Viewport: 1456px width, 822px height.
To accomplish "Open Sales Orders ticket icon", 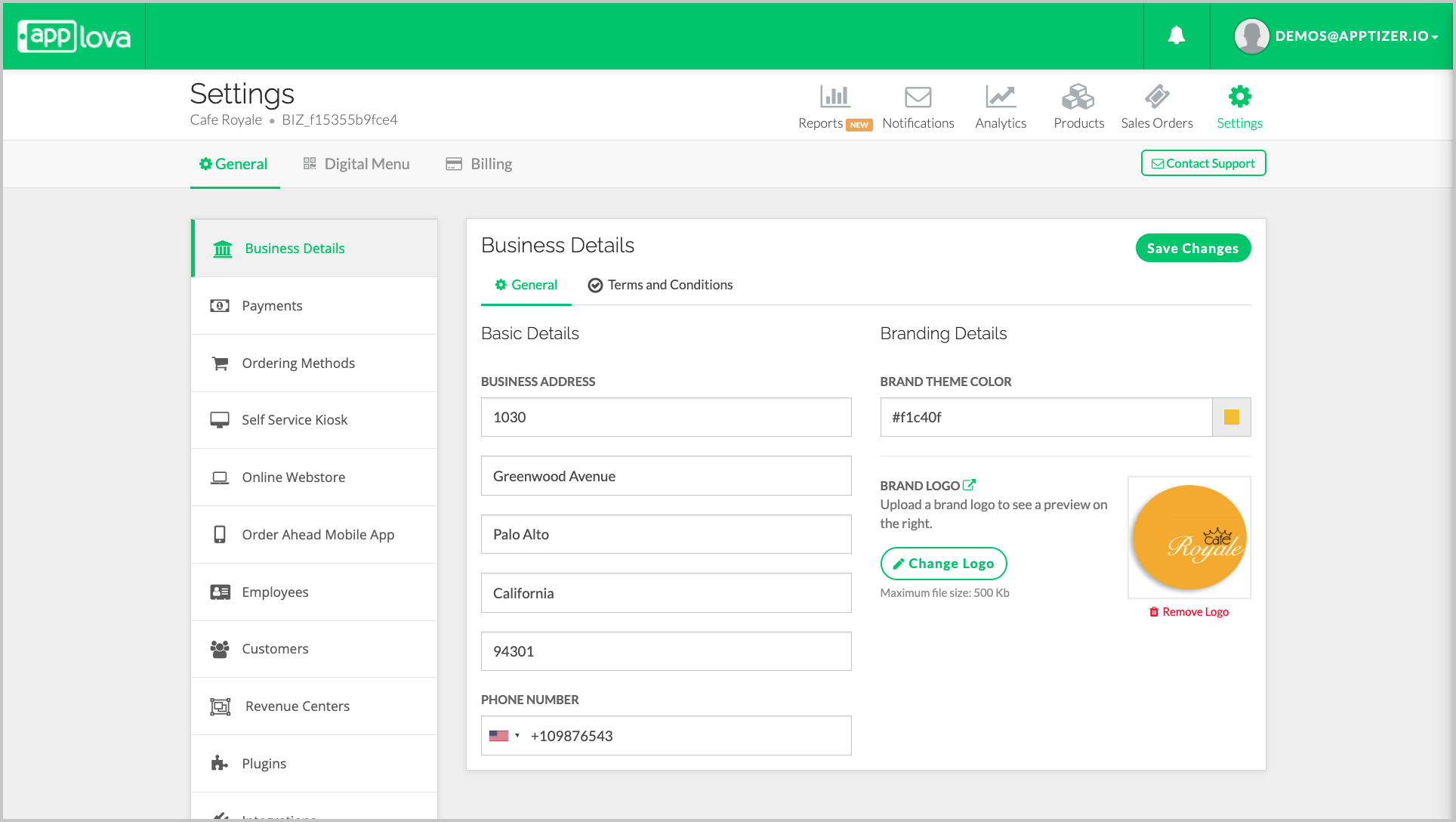I will click(x=1156, y=97).
